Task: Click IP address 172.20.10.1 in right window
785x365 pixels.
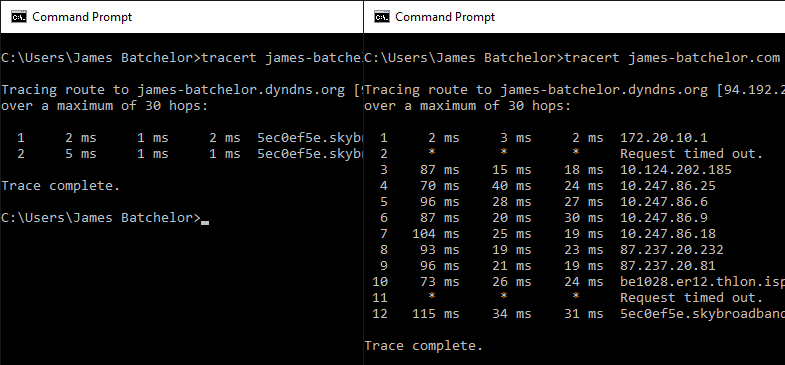Action: tap(664, 138)
